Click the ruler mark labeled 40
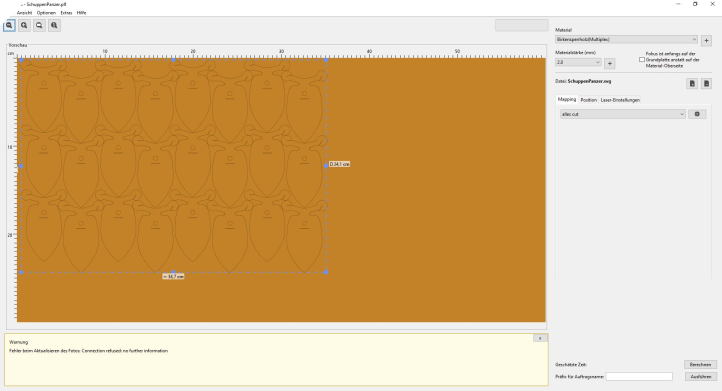The width and height of the screenshot is (722, 391). coord(369,51)
